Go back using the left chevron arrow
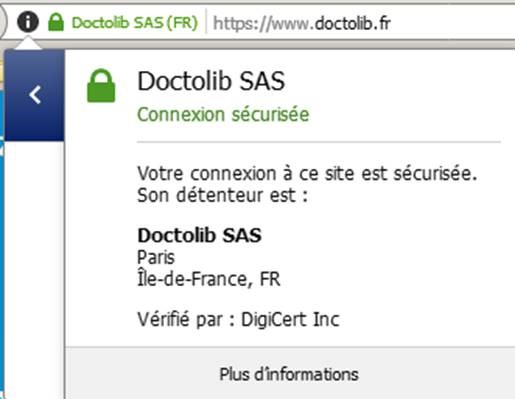Image resolution: width=515 pixels, height=399 pixels. pos(35,95)
